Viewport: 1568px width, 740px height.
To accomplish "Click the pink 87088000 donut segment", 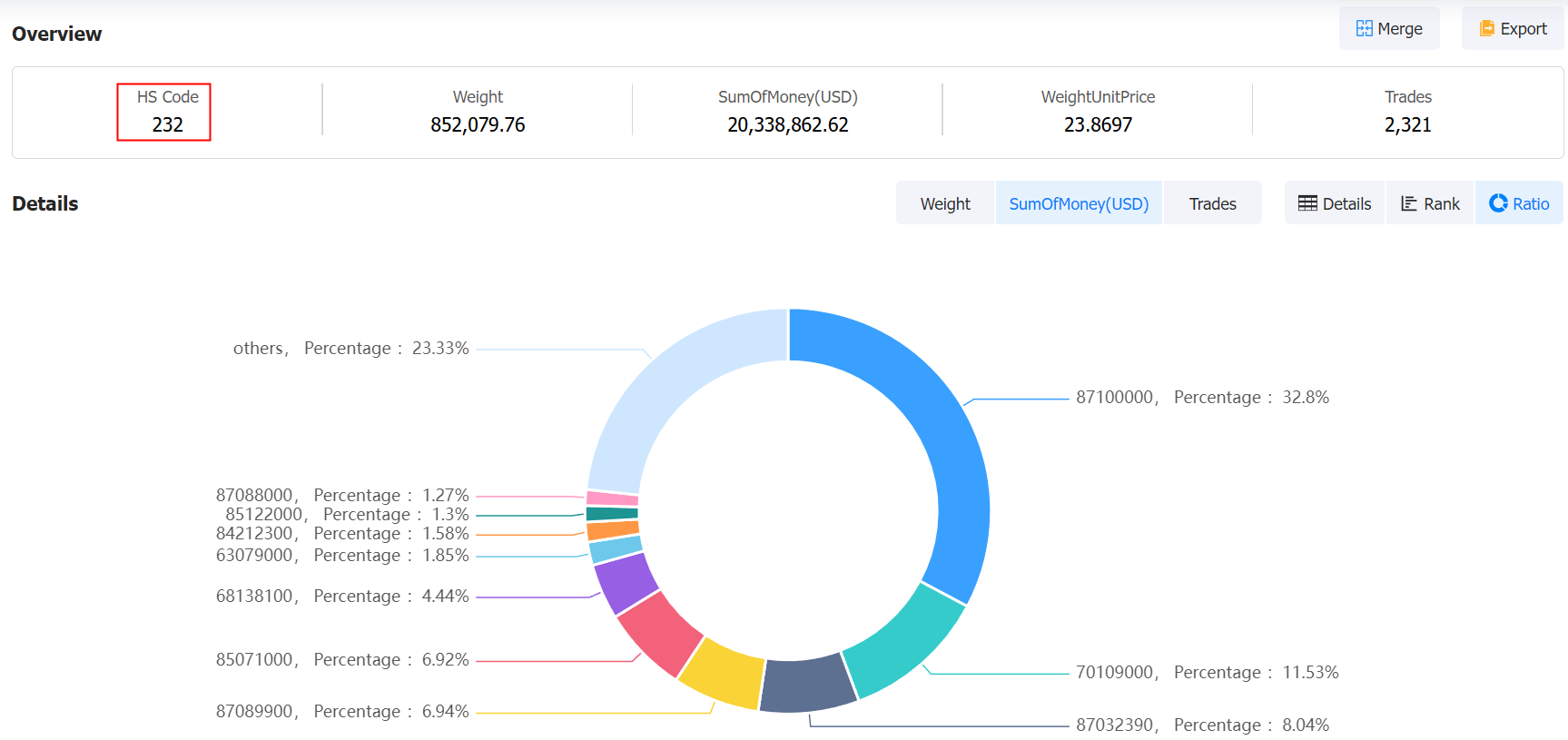I will pos(613,498).
